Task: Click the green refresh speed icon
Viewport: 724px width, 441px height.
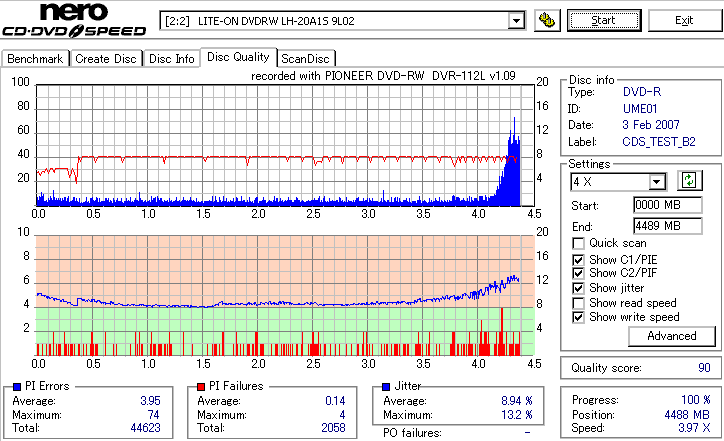Action: coord(689,180)
